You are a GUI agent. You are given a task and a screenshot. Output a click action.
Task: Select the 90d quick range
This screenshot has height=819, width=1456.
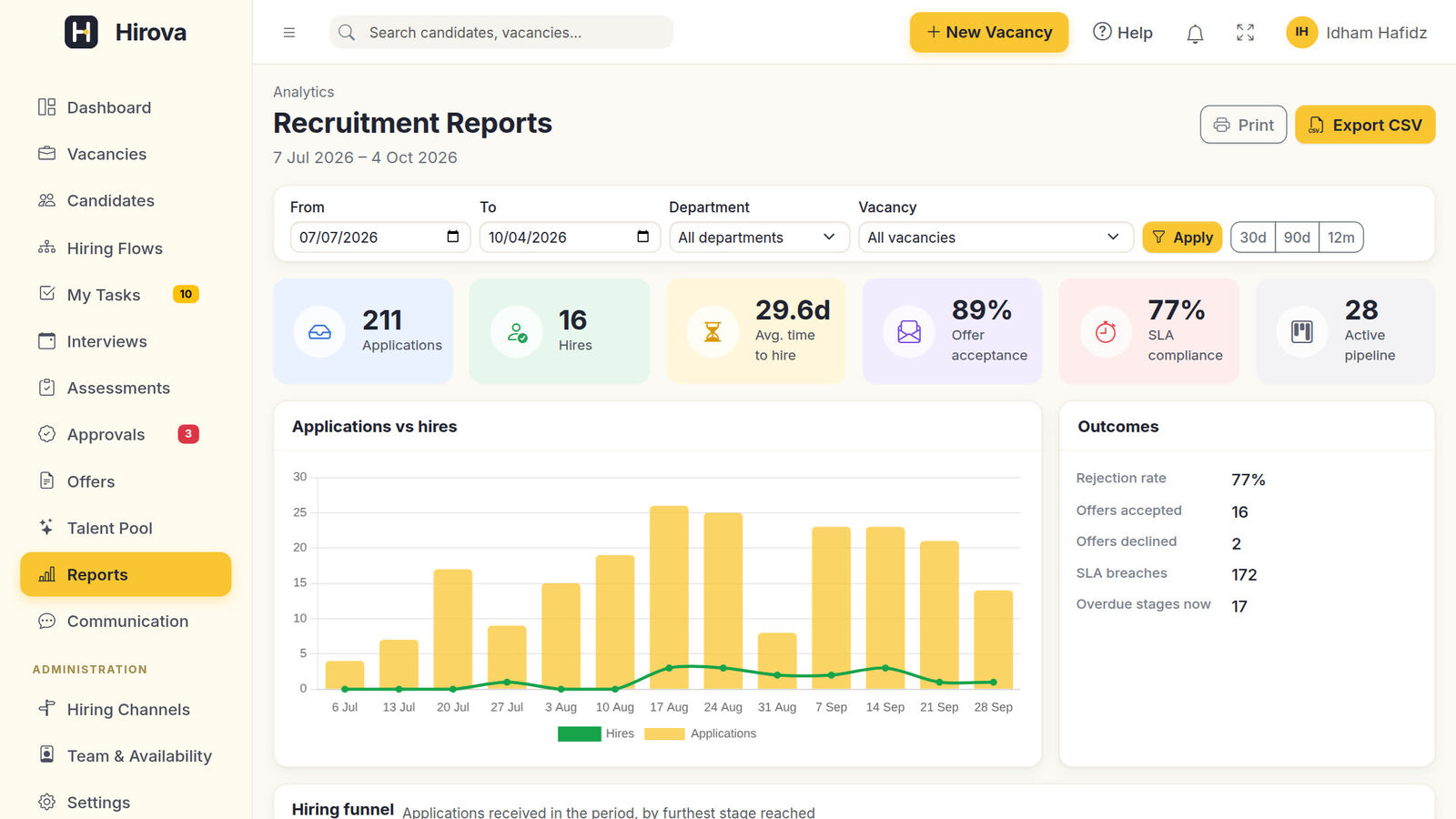(1297, 237)
